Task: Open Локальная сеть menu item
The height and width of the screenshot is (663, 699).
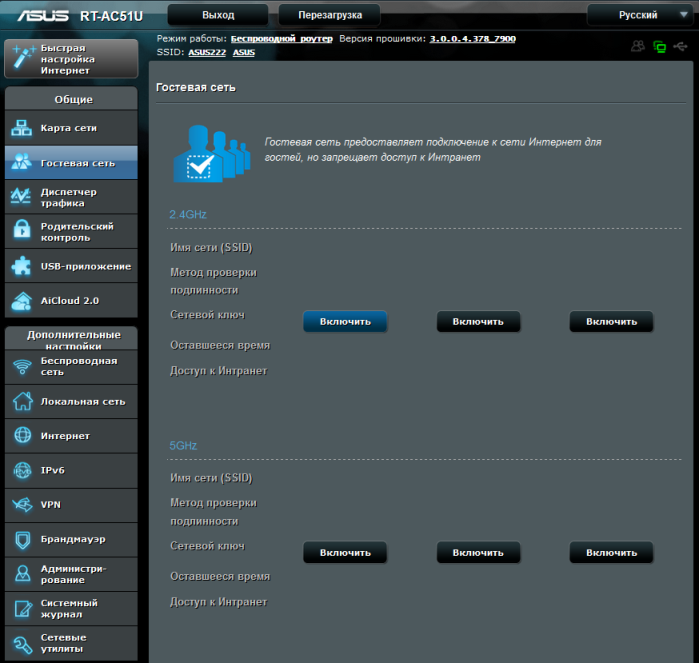Action: tap(71, 401)
